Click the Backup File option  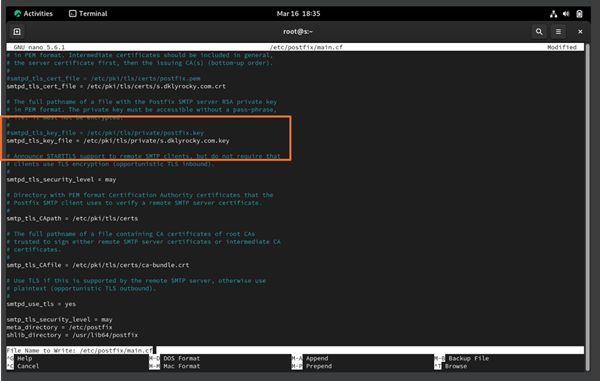[461, 358]
